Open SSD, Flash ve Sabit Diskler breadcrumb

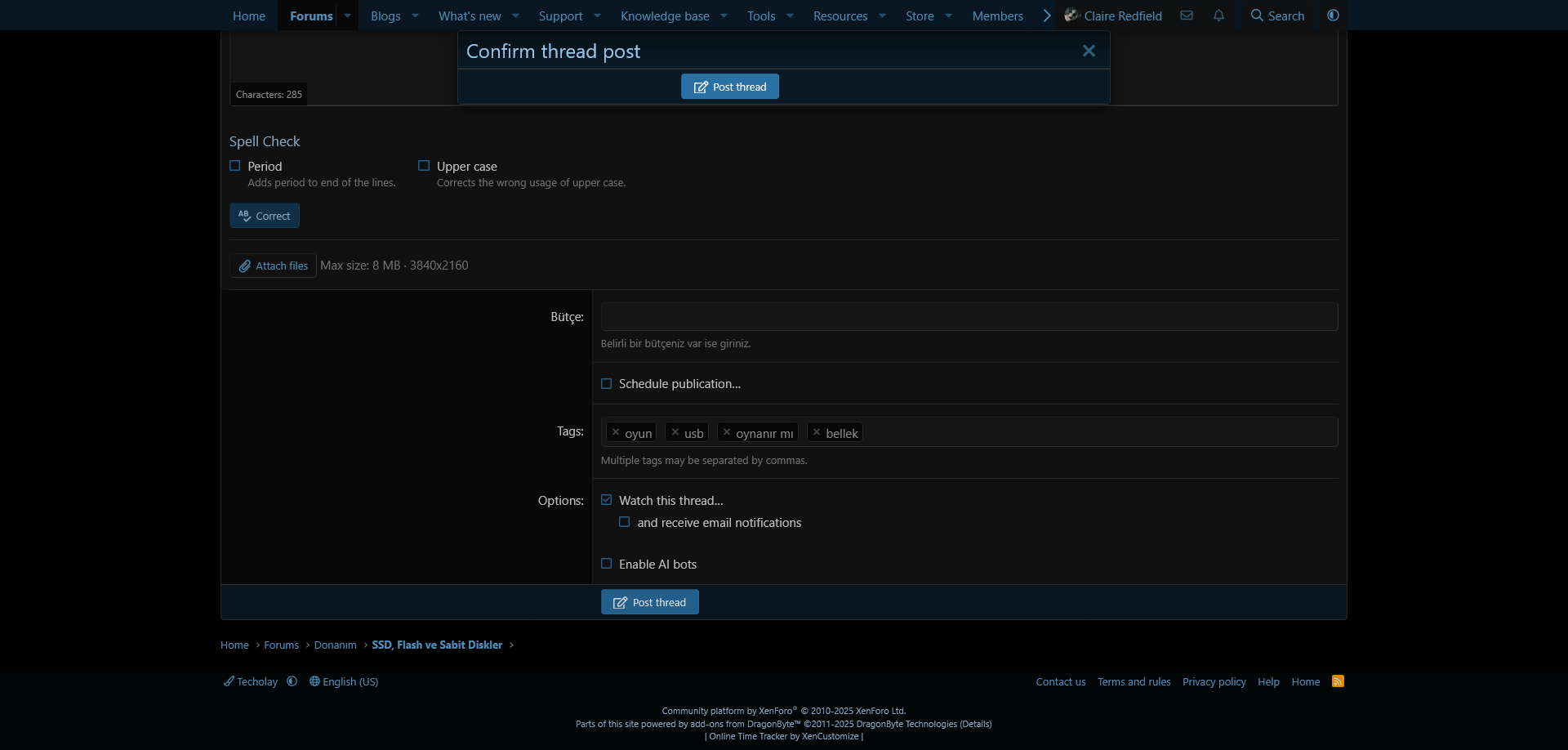(437, 645)
